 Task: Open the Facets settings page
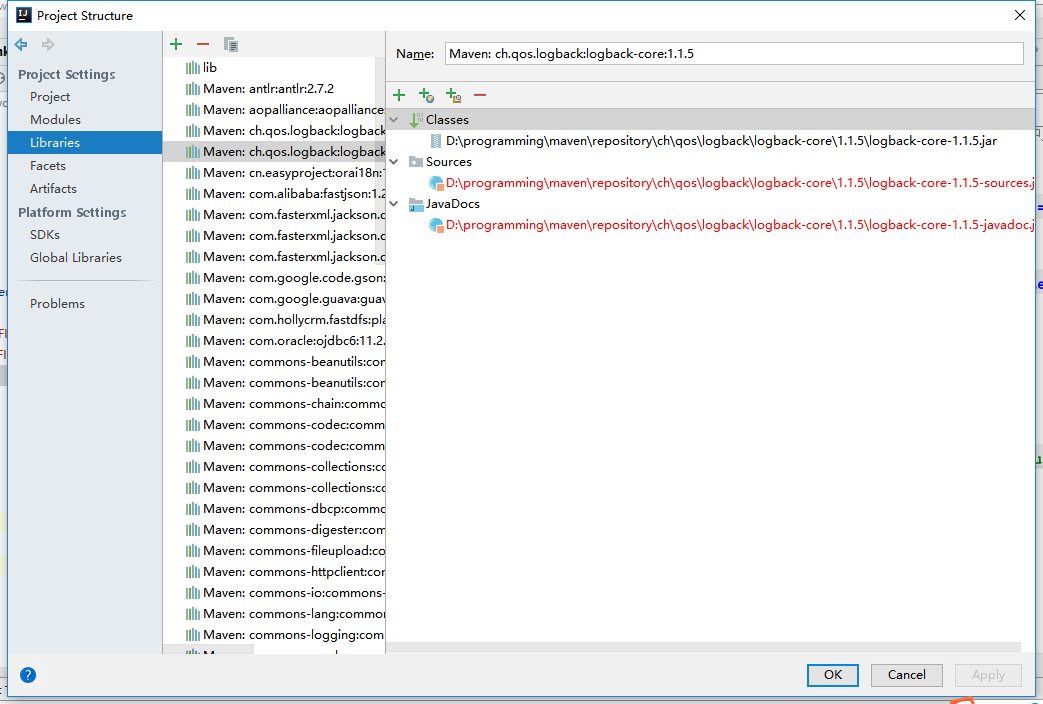(x=48, y=166)
